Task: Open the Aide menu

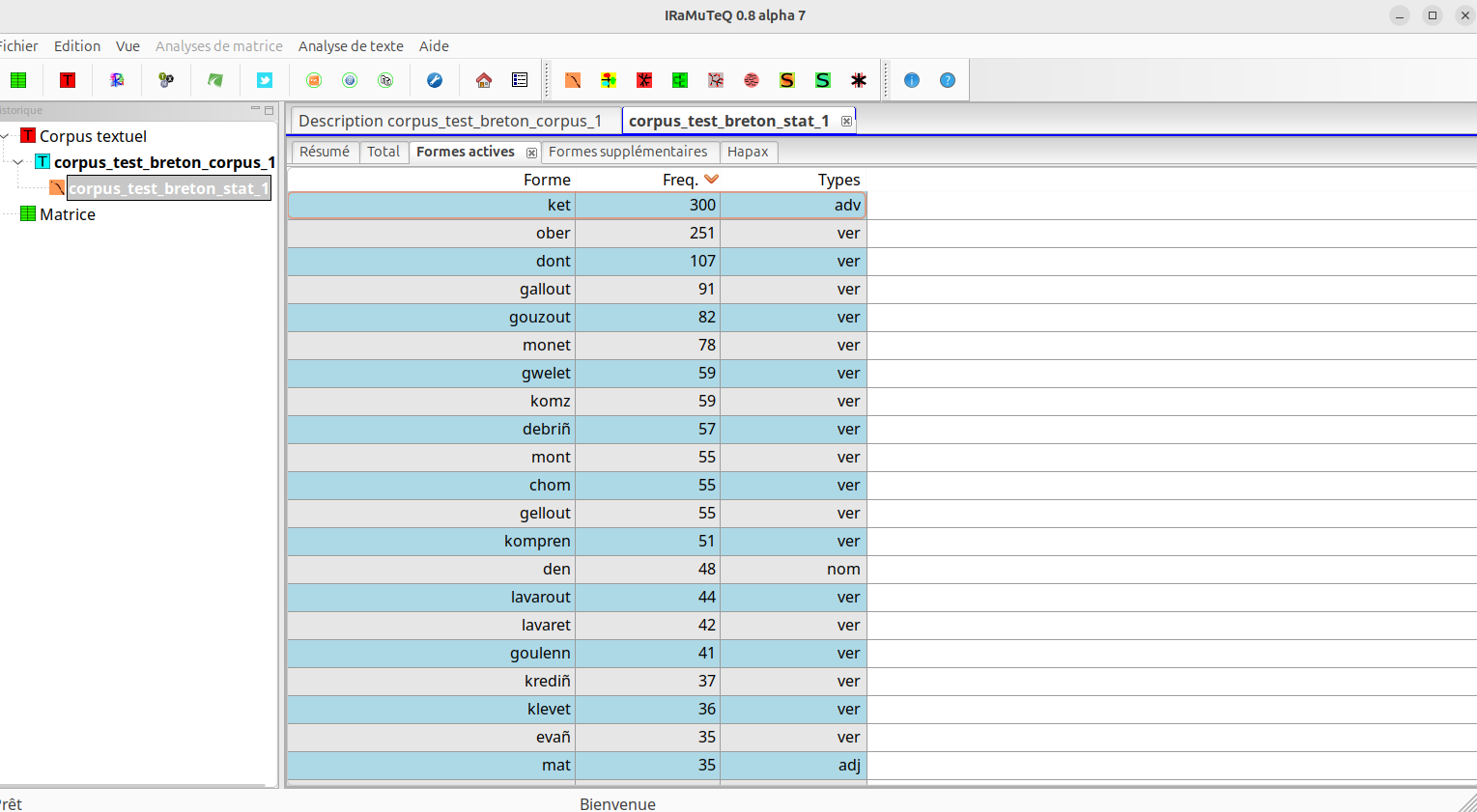Action: point(434,46)
